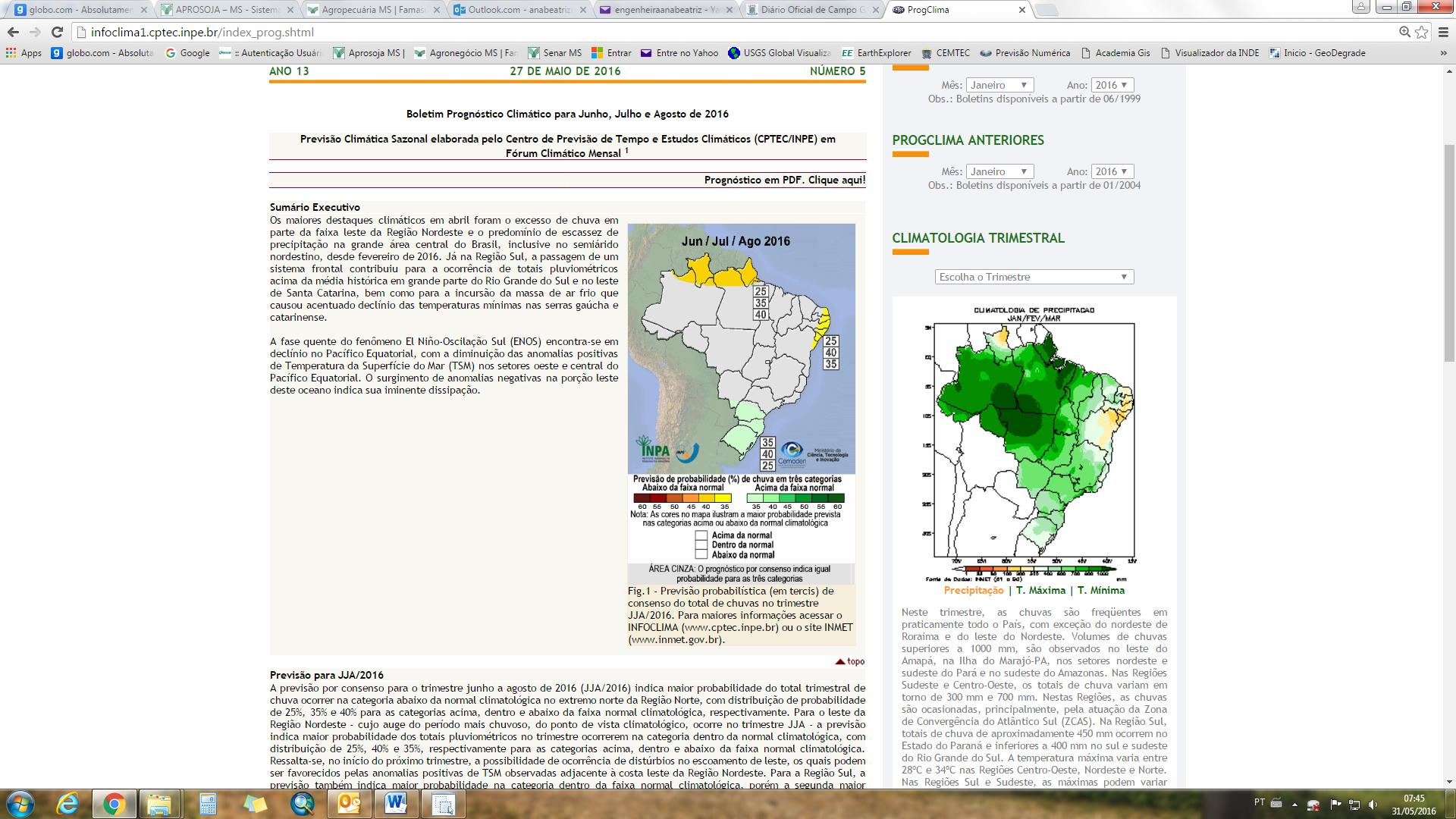Click the browser forward arrow
The image size is (1456, 819).
click(x=35, y=32)
